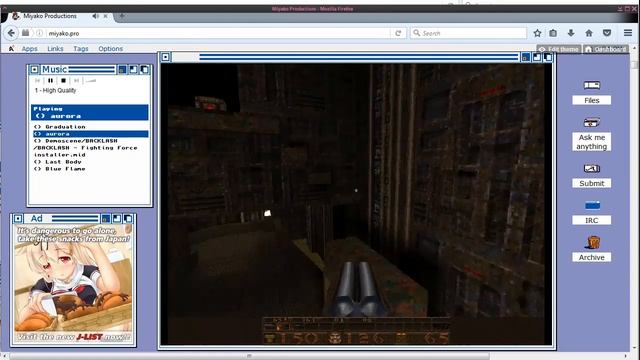
Task: Play the Graduation track
Action: pos(60,127)
